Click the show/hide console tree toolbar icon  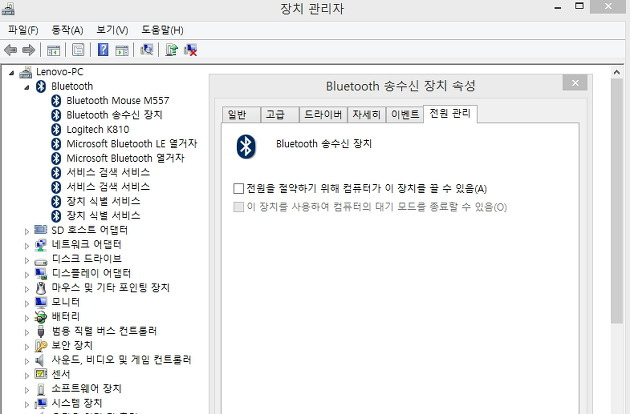click(x=53, y=50)
